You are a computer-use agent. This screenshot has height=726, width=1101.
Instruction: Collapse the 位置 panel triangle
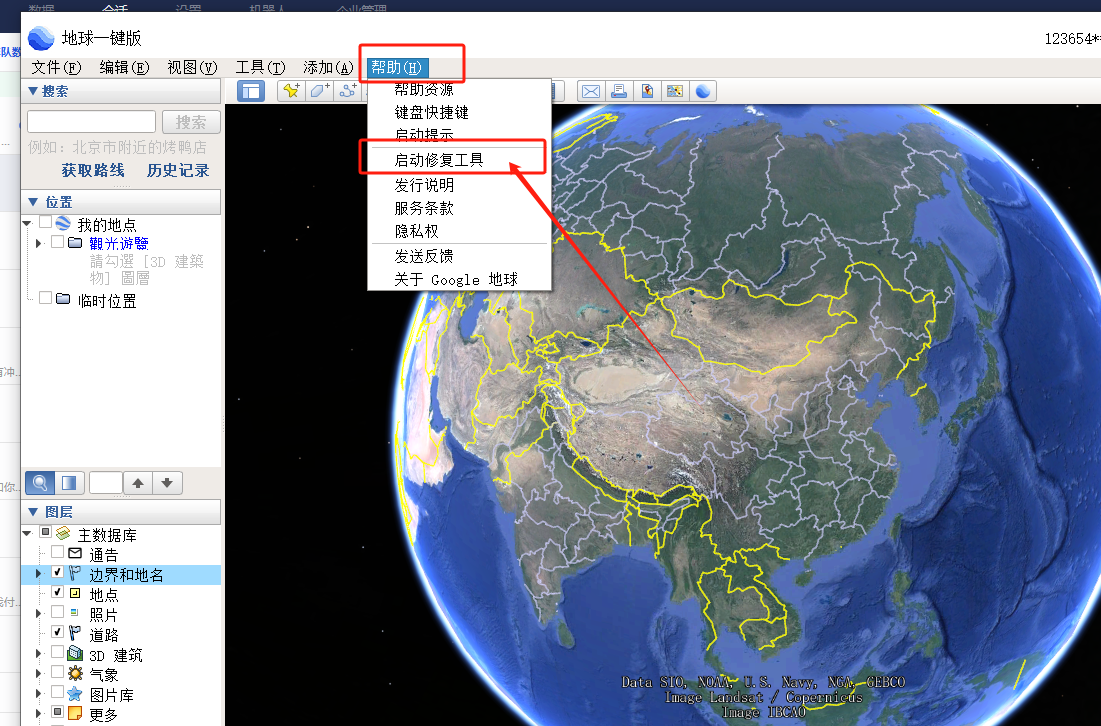(x=32, y=202)
